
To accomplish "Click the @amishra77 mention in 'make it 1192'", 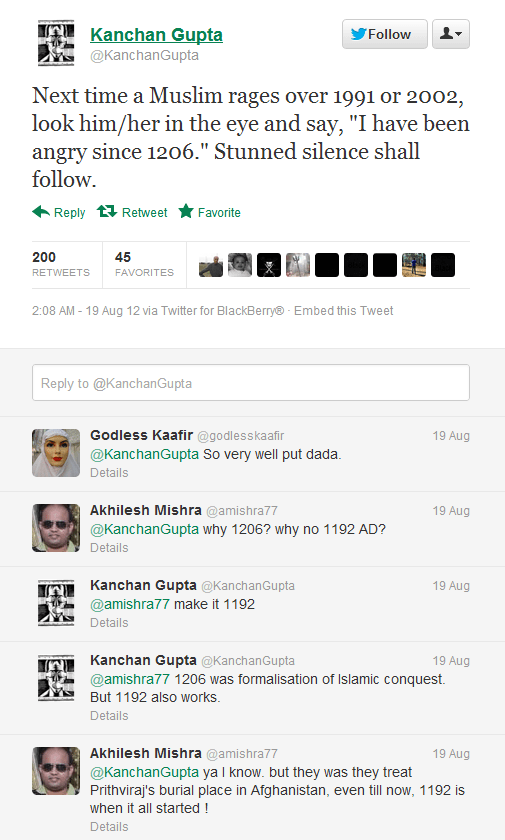I will [130, 604].
